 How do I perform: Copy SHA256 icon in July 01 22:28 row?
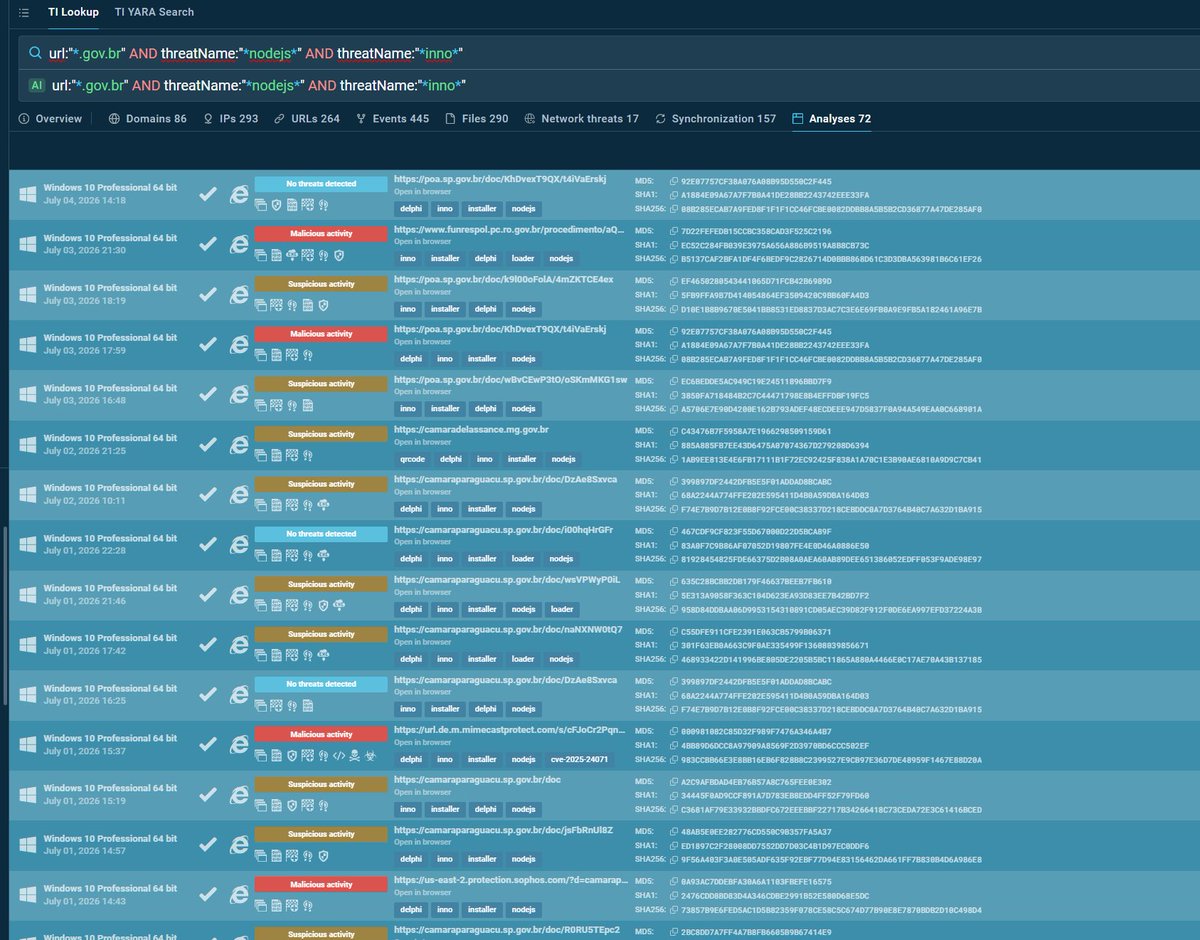674,559
